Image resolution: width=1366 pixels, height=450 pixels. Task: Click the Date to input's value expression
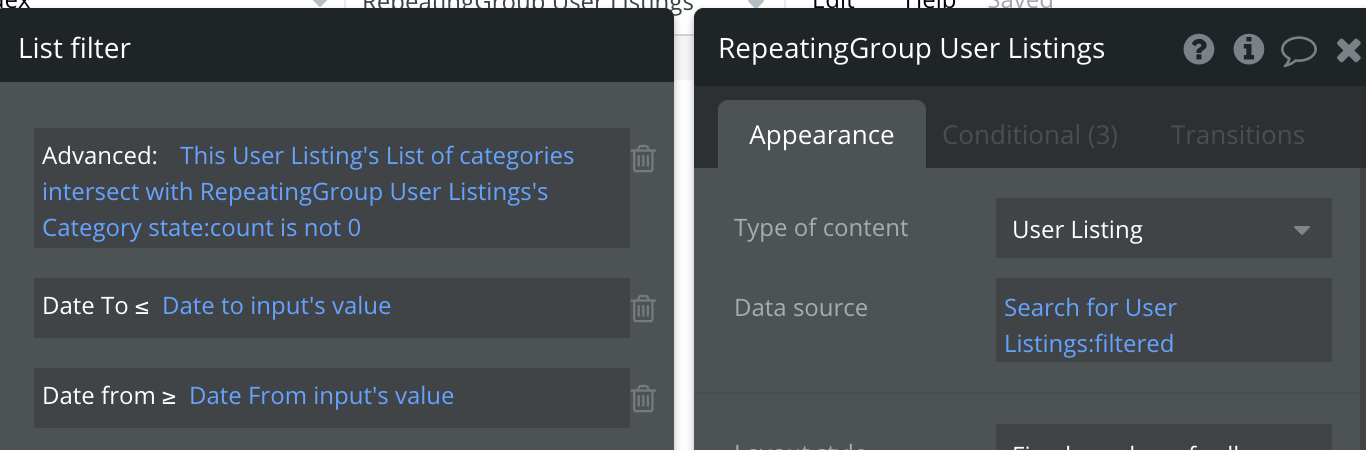click(x=276, y=306)
